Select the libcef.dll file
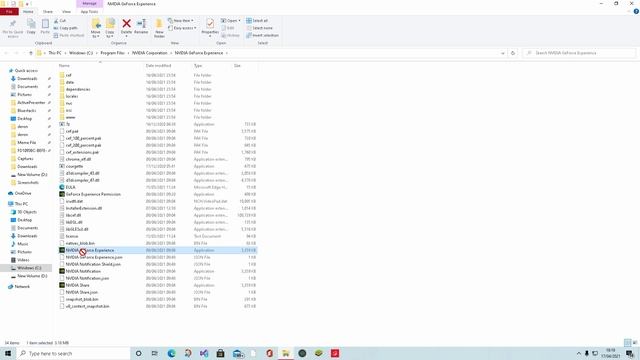This screenshot has width=640, height=360. pyautogui.click(x=73, y=215)
